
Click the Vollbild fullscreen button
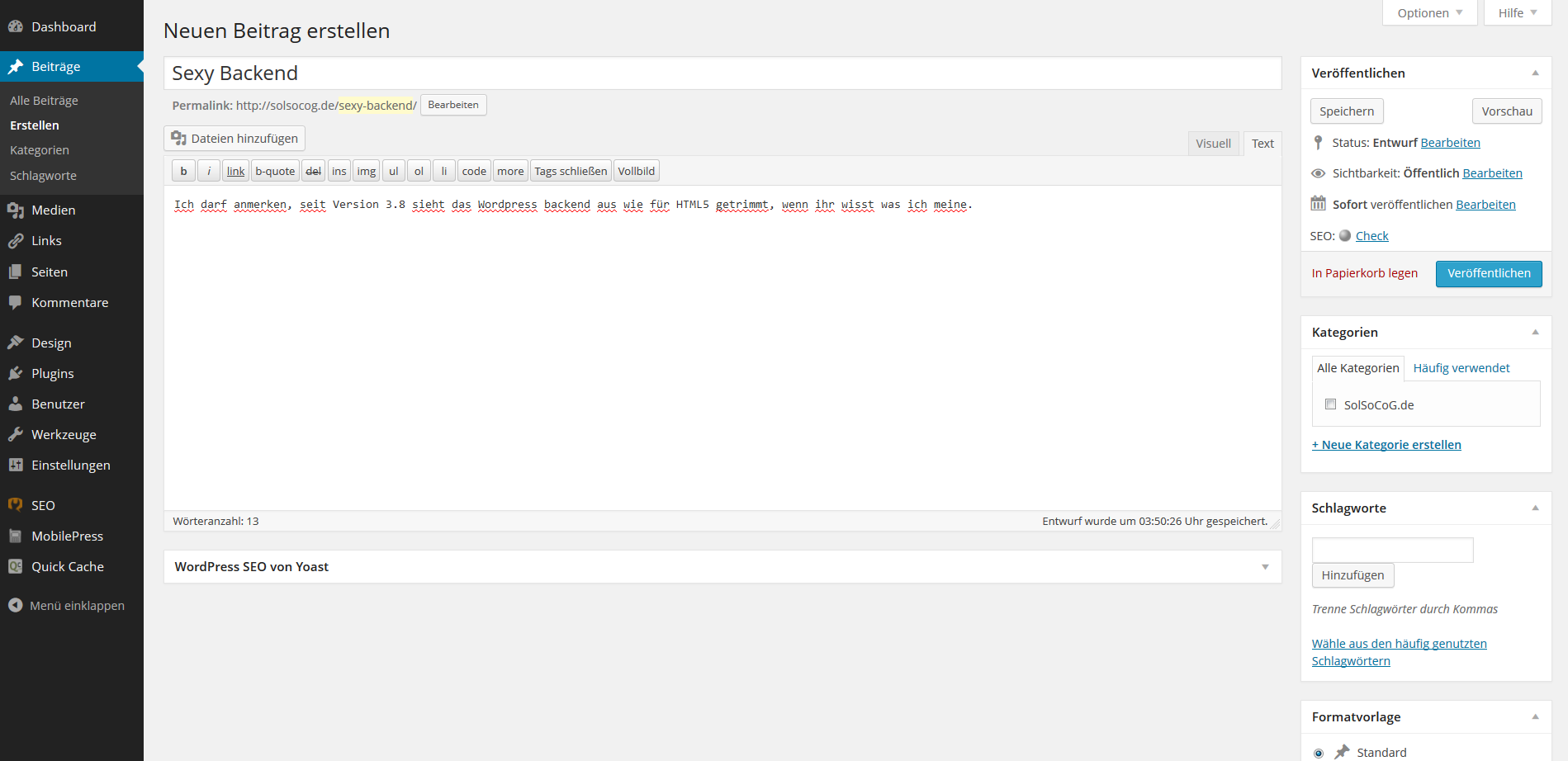tap(637, 171)
